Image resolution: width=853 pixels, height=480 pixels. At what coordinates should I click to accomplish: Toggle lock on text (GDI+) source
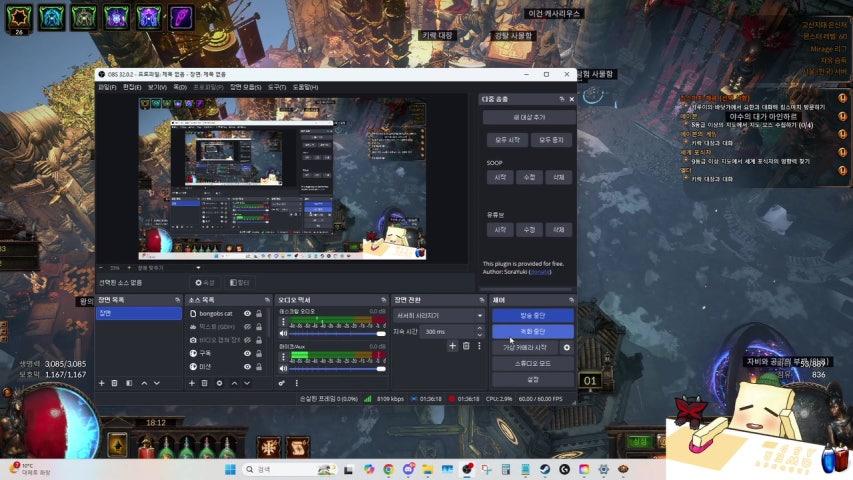click(x=259, y=327)
